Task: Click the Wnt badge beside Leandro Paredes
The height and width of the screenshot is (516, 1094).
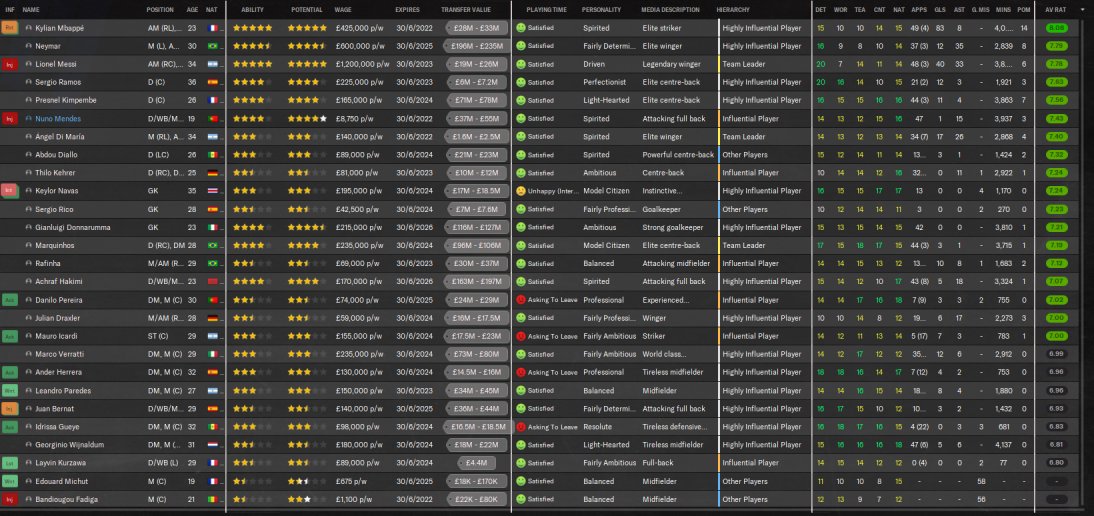Action: 10,390
